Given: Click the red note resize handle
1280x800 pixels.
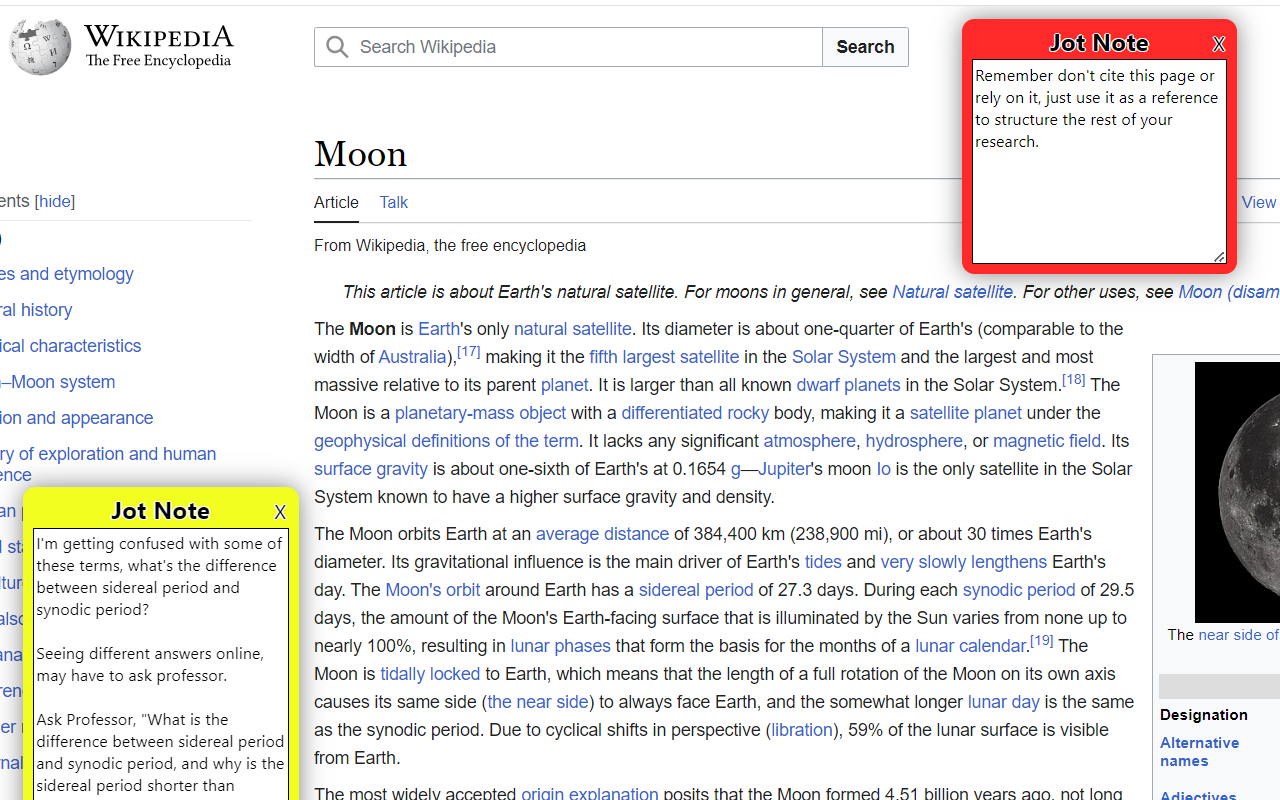Looking at the screenshot, I should coord(1221,257).
